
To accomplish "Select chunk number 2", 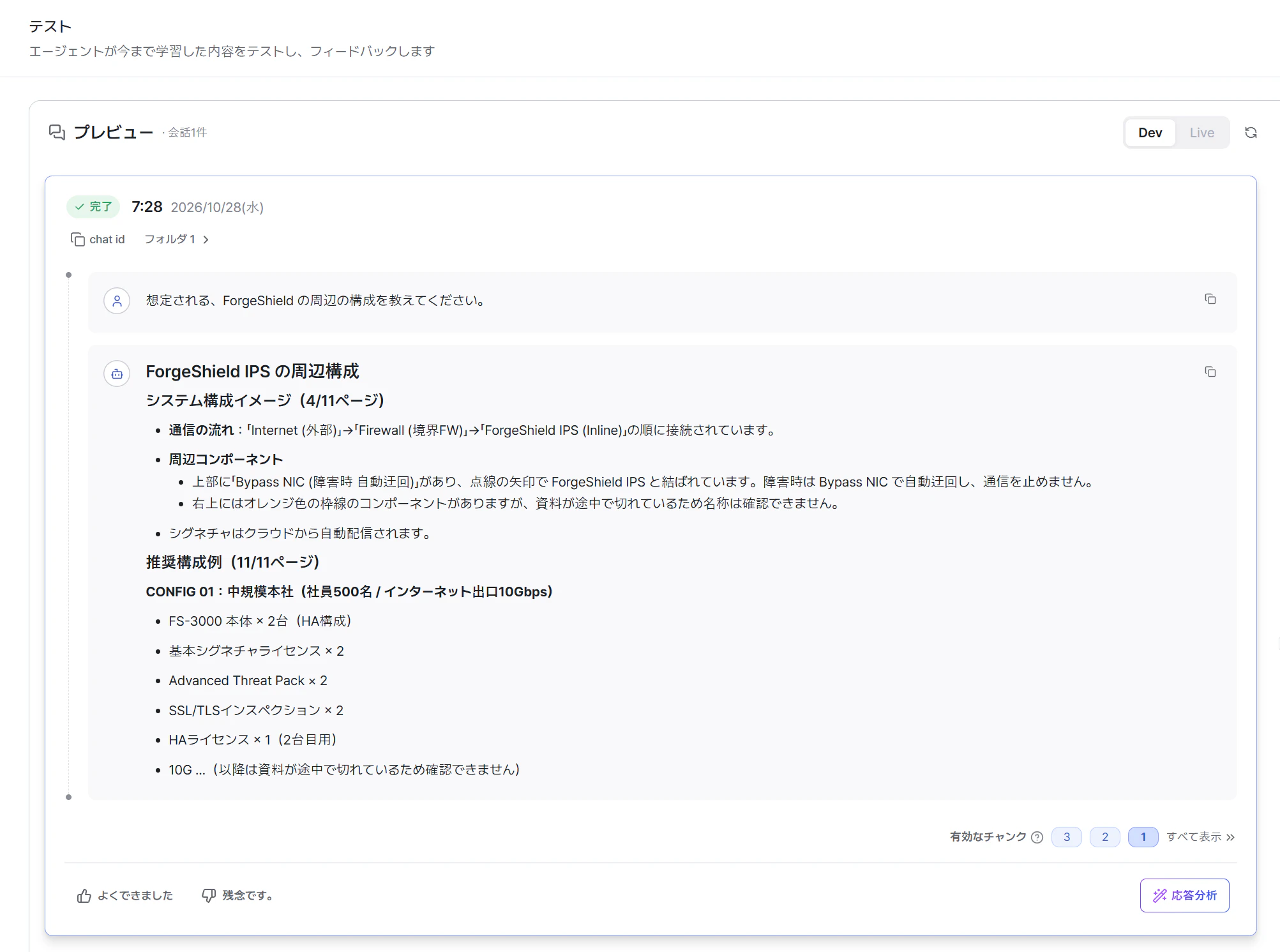I will pos(1105,837).
